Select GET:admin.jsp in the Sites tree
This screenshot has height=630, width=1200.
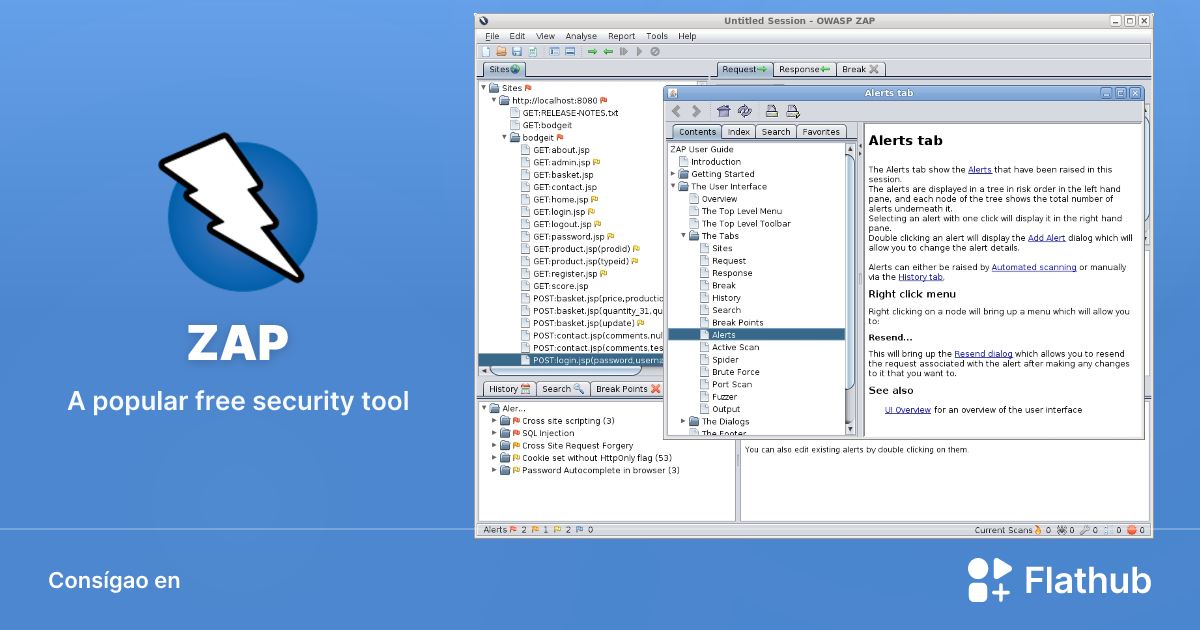[561, 162]
